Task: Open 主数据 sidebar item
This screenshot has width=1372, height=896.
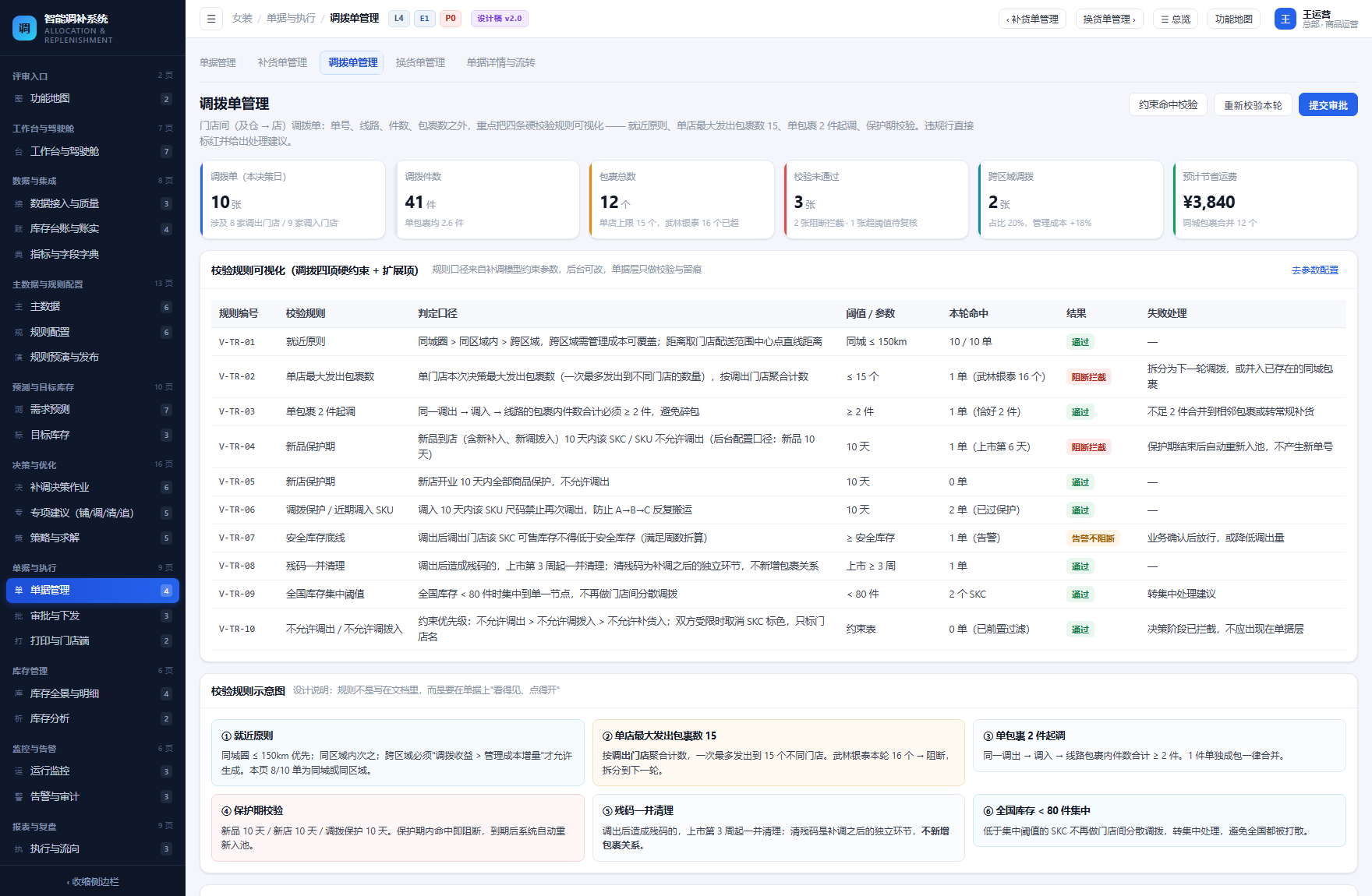Action: point(93,306)
